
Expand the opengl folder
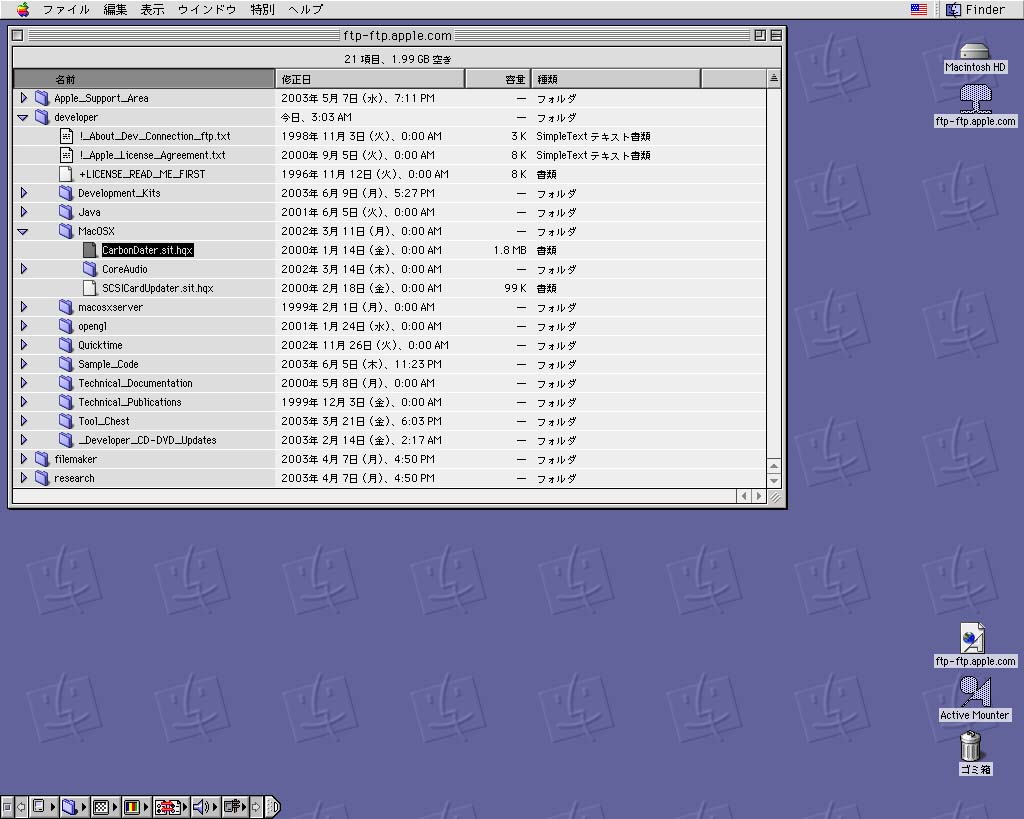tap(24, 325)
